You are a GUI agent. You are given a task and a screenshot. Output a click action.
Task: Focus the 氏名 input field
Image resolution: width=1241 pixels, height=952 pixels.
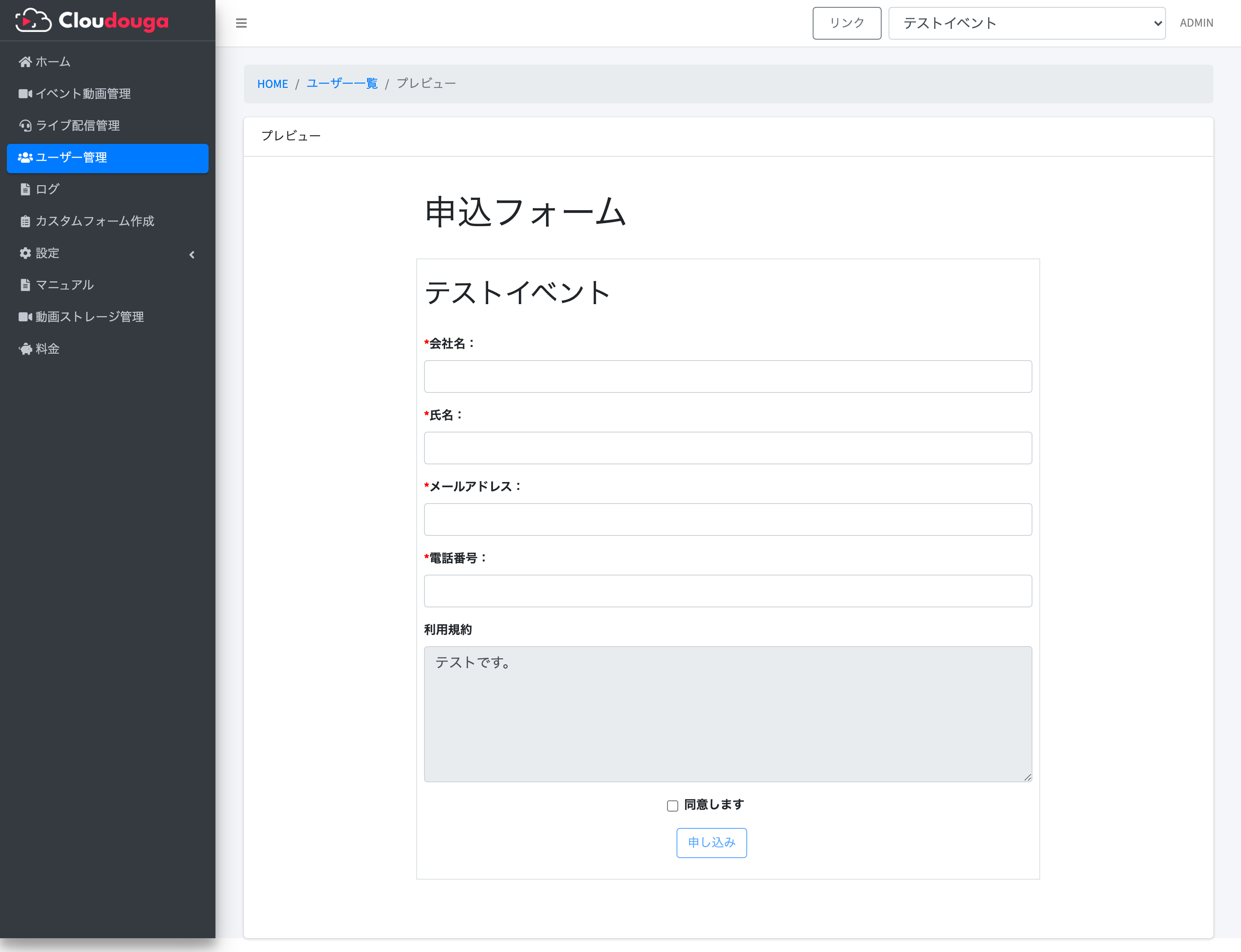(728, 448)
